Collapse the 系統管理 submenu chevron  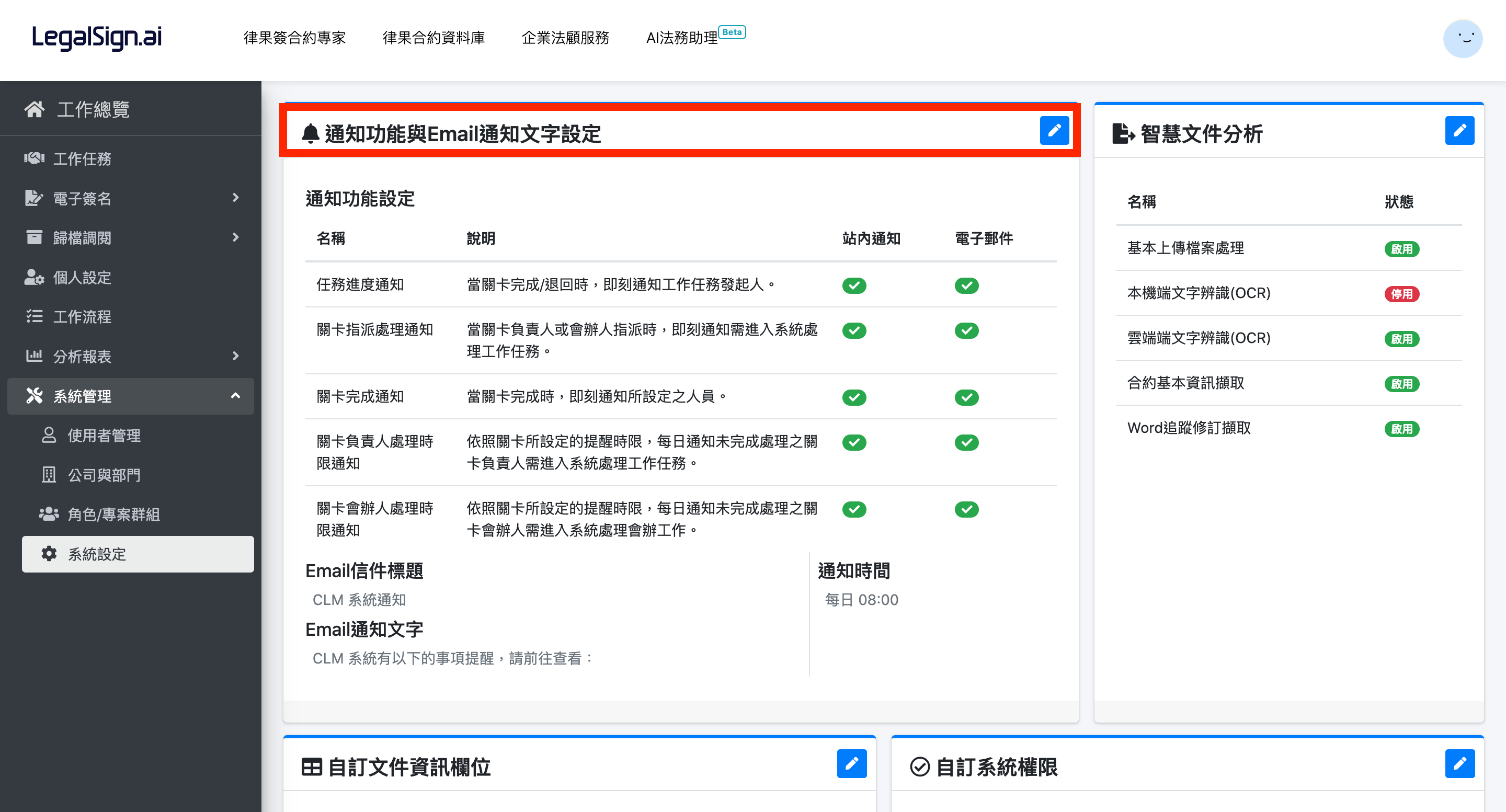tap(236, 396)
